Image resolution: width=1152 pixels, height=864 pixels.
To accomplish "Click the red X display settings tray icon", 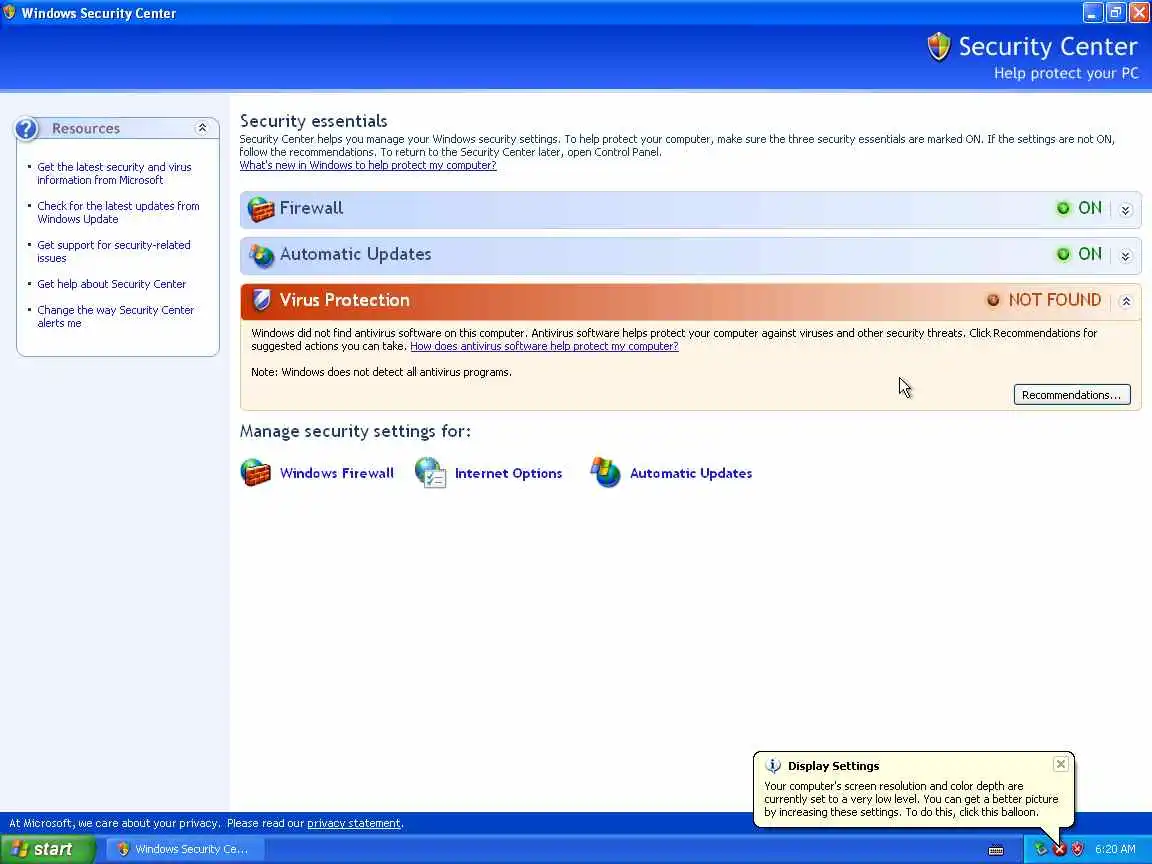I will (1059, 849).
